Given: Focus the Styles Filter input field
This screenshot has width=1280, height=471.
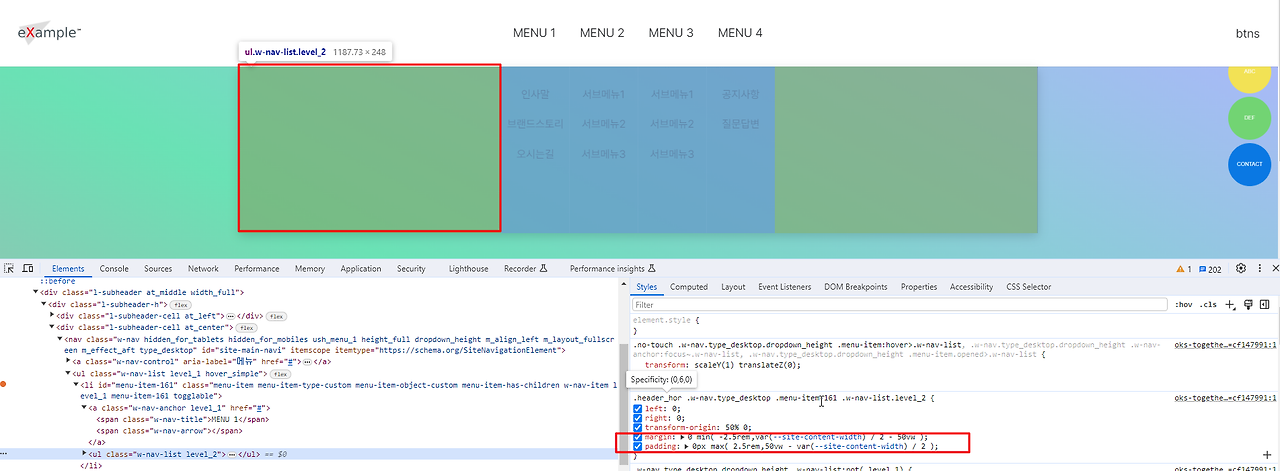Looking at the screenshot, I should (900, 304).
